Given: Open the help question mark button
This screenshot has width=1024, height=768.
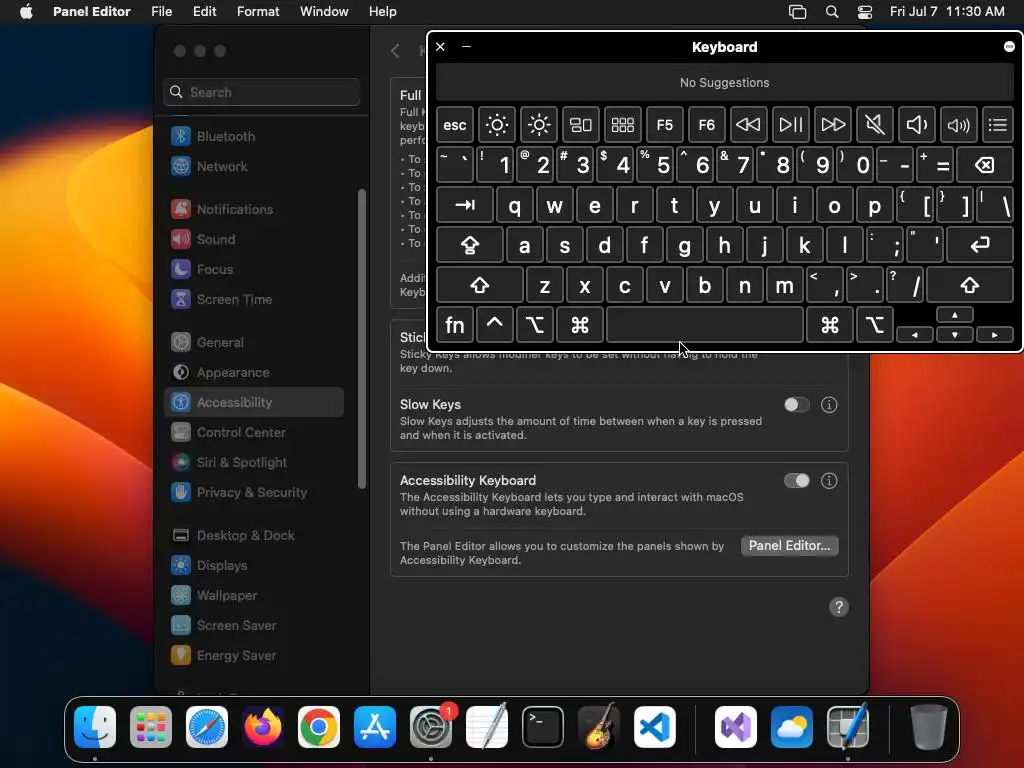Looking at the screenshot, I should (x=839, y=607).
